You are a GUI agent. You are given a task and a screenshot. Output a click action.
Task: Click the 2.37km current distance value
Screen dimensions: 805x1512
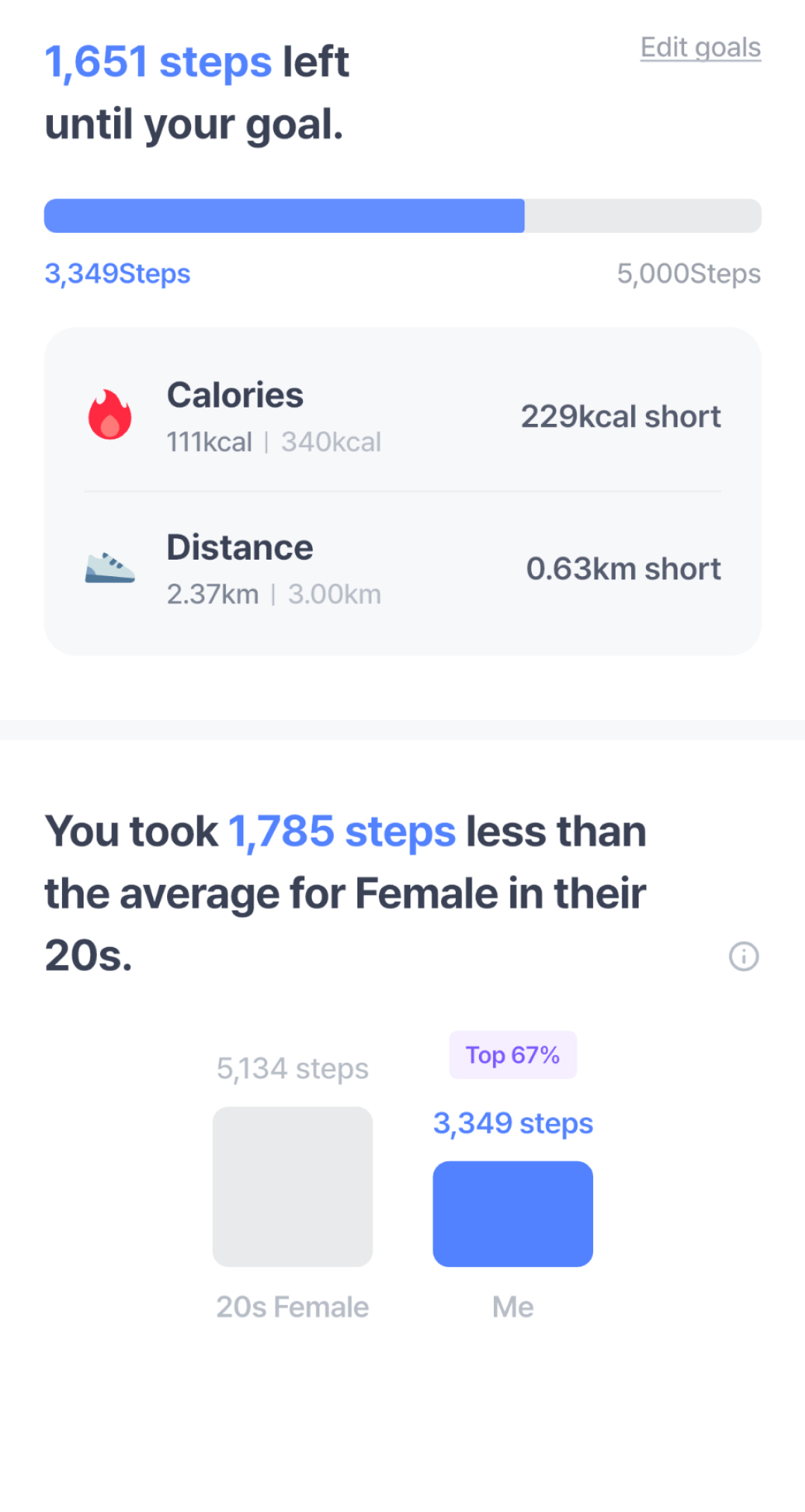(x=213, y=595)
